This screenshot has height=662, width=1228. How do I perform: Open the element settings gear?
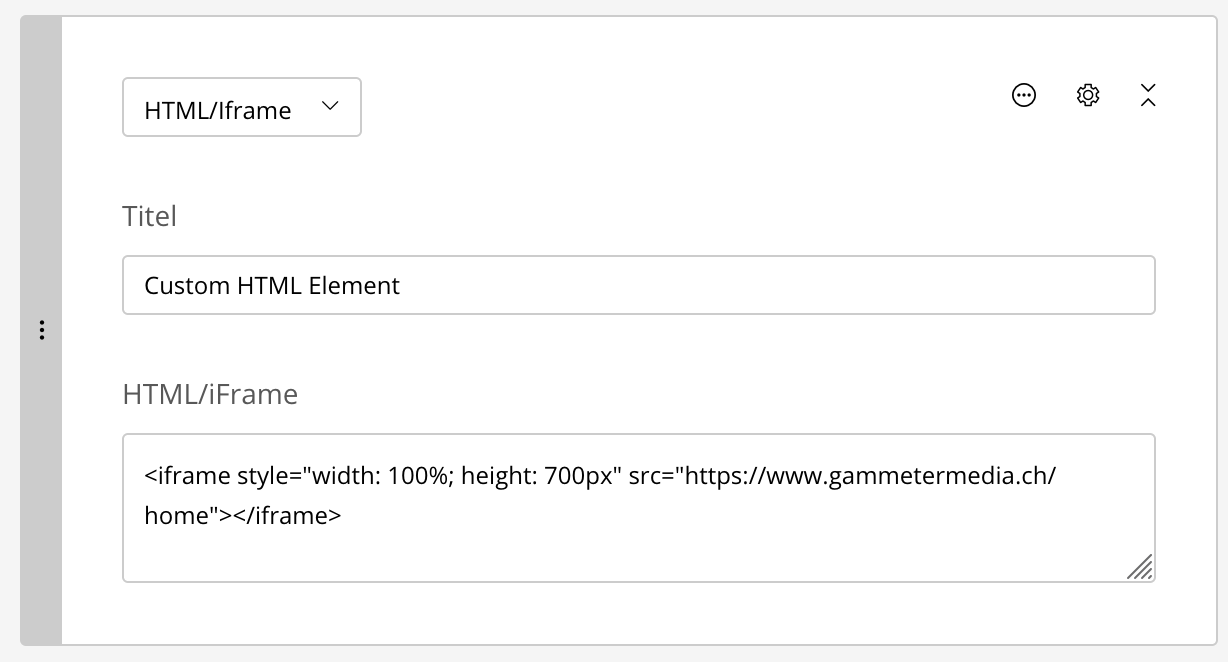(x=1088, y=95)
